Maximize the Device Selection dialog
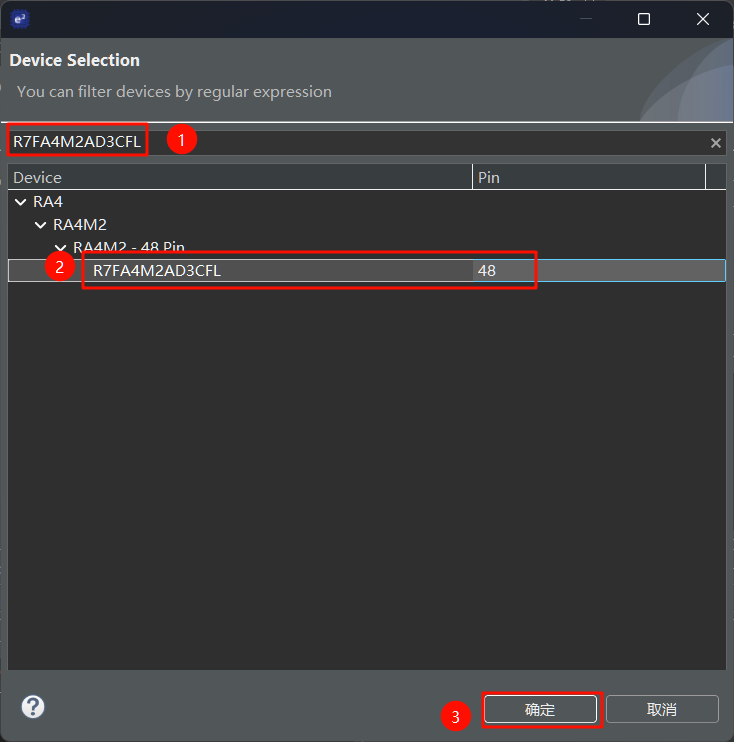 [644, 19]
